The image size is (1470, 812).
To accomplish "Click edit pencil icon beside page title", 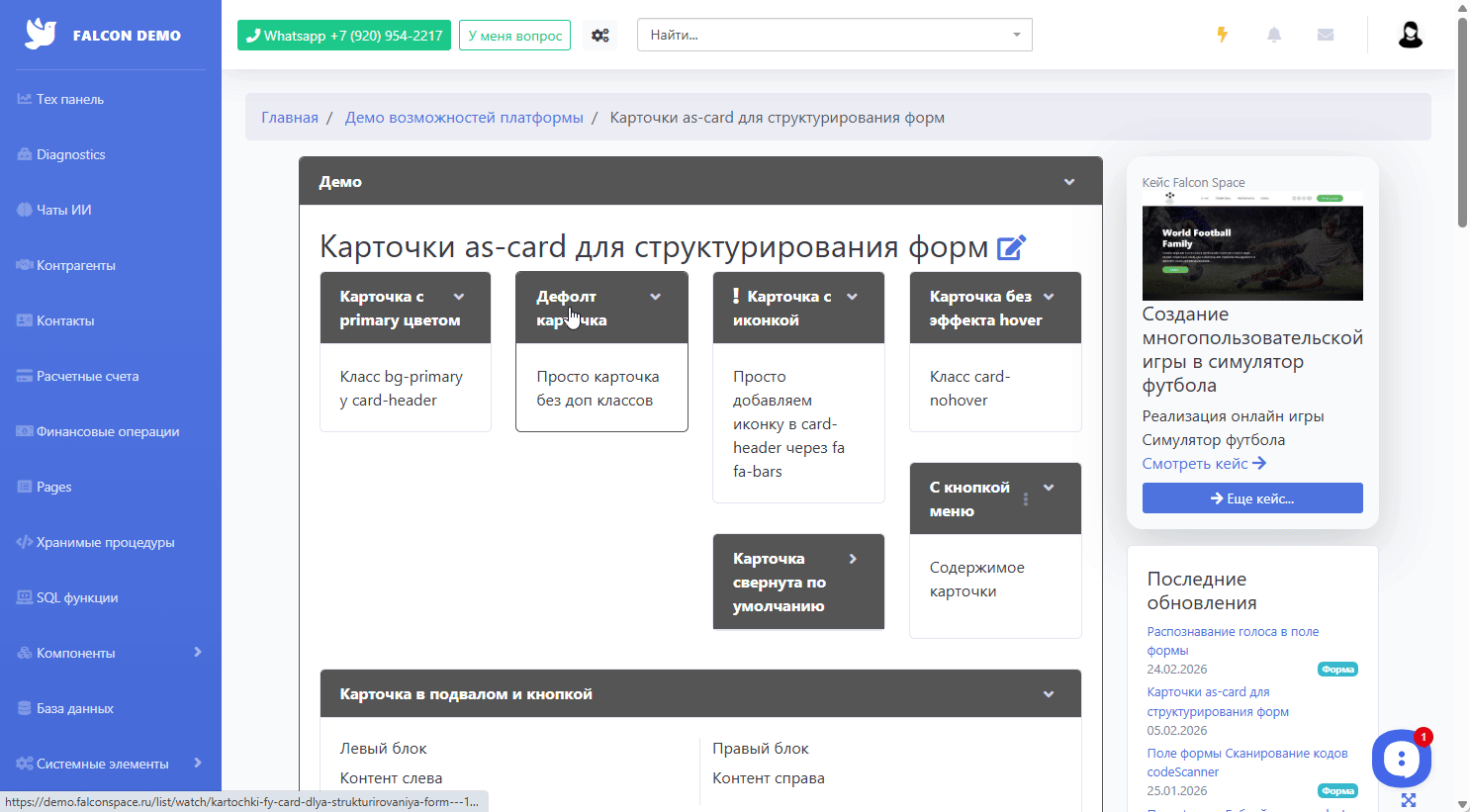I will (x=1011, y=247).
